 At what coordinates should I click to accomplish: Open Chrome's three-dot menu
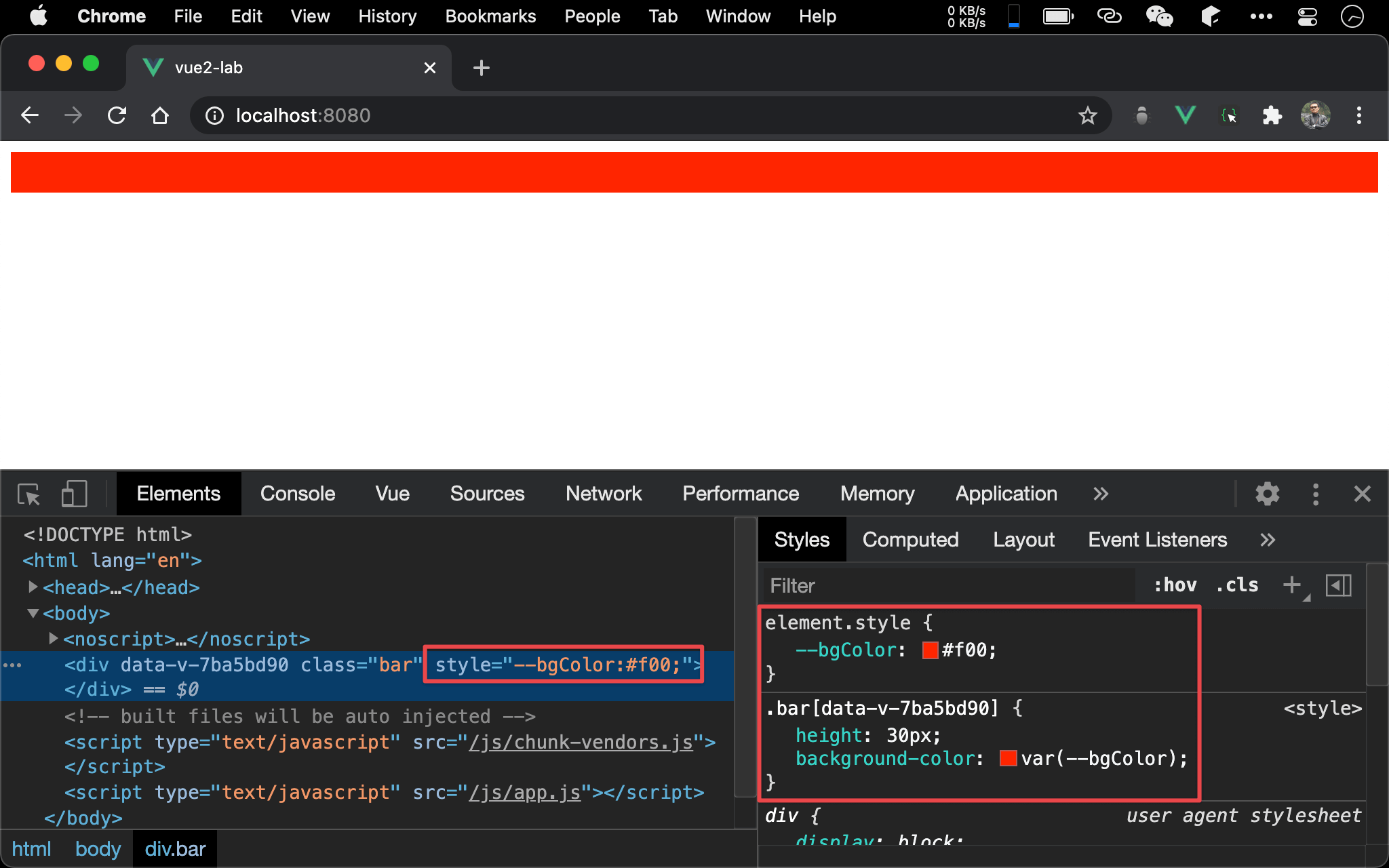point(1358,115)
